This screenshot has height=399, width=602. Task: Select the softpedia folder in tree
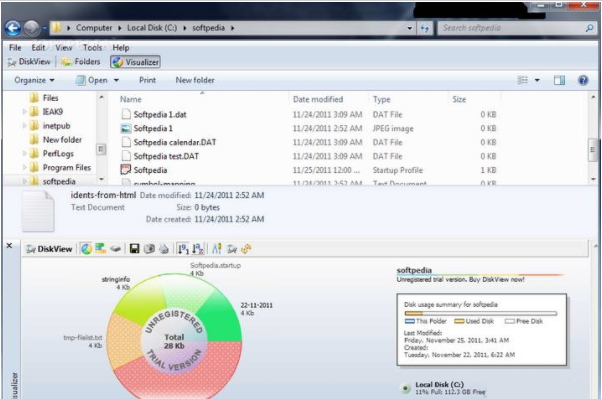[53, 181]
